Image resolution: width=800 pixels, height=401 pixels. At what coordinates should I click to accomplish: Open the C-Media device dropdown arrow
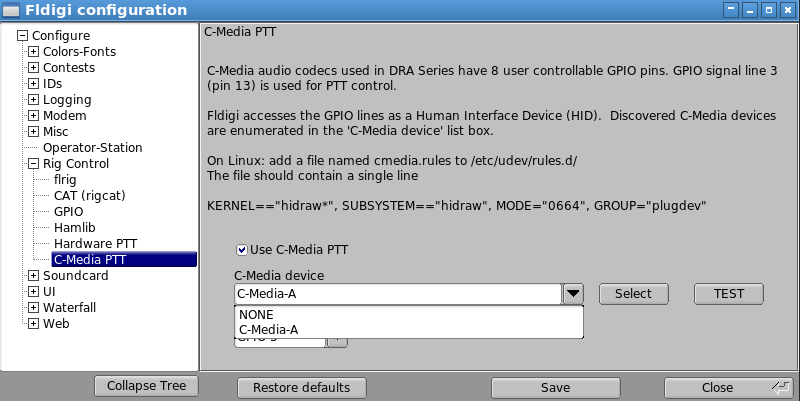click(573, 294)
